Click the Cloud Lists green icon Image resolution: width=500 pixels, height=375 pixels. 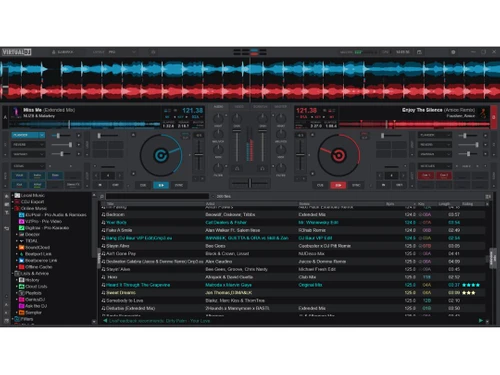[21, 287]
